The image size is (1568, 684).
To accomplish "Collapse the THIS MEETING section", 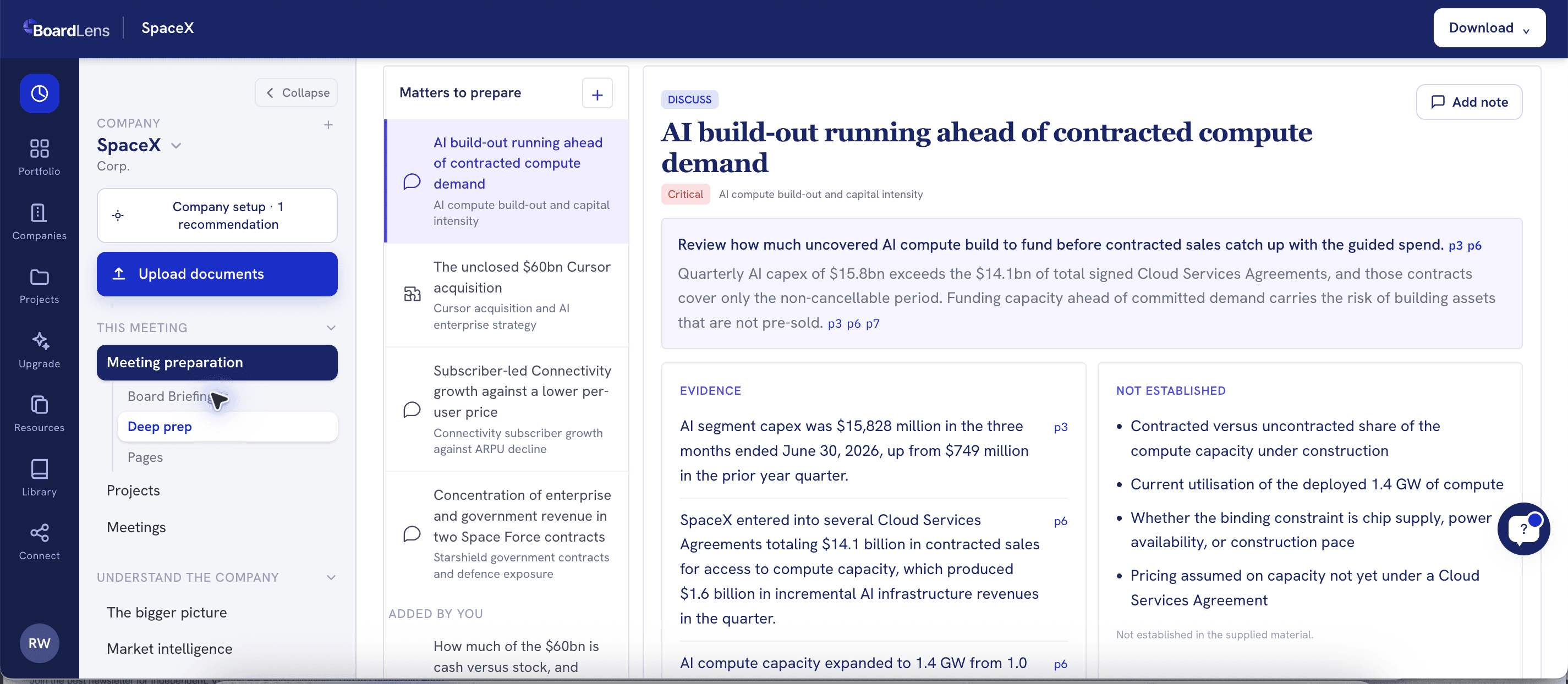I will tap(331, 328).
